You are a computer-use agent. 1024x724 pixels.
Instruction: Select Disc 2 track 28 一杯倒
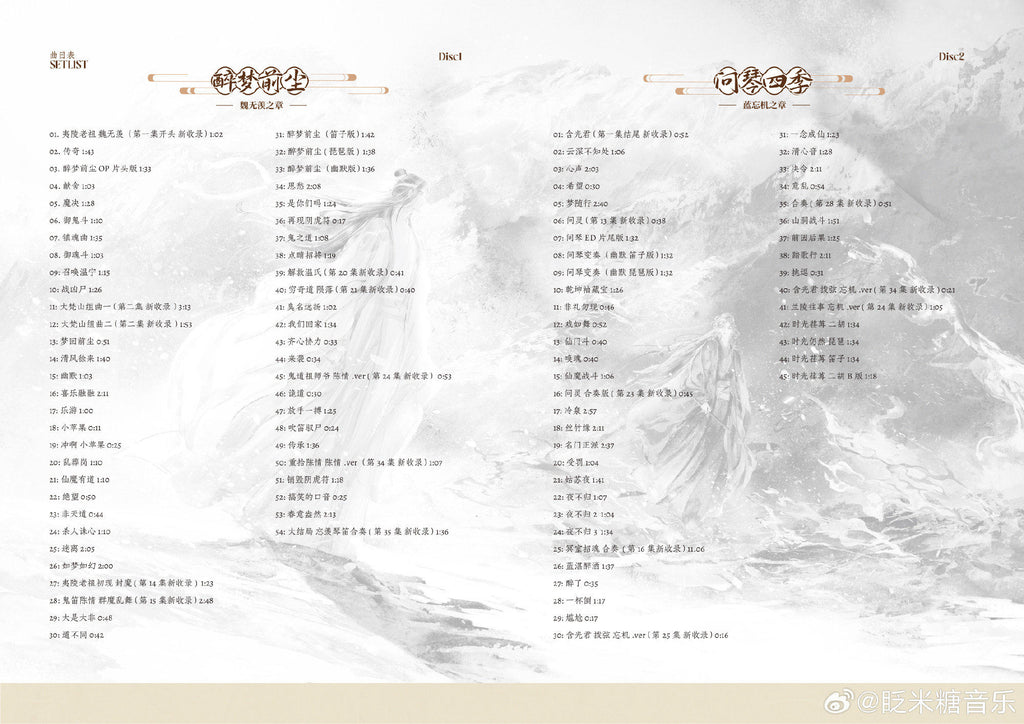pyautogui.click(x=579, y=600)
